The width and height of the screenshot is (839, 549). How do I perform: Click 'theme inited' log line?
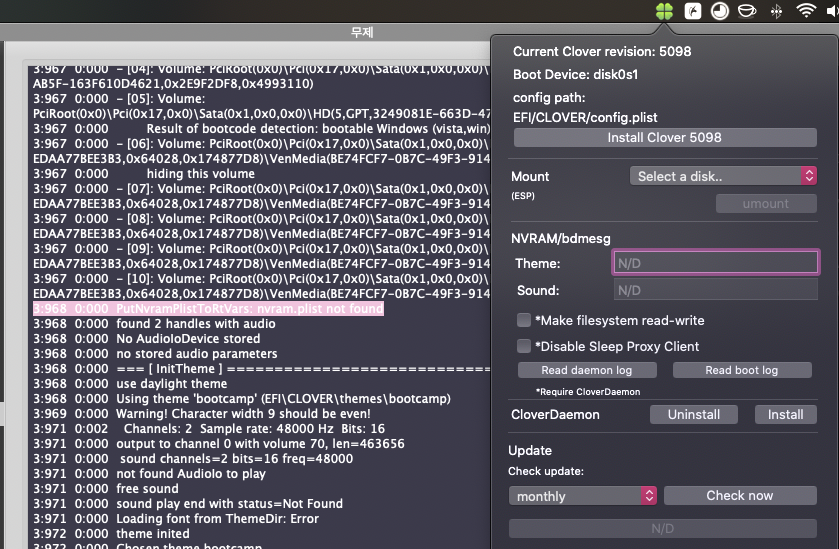pyautogui.click(x=111, y=533)
